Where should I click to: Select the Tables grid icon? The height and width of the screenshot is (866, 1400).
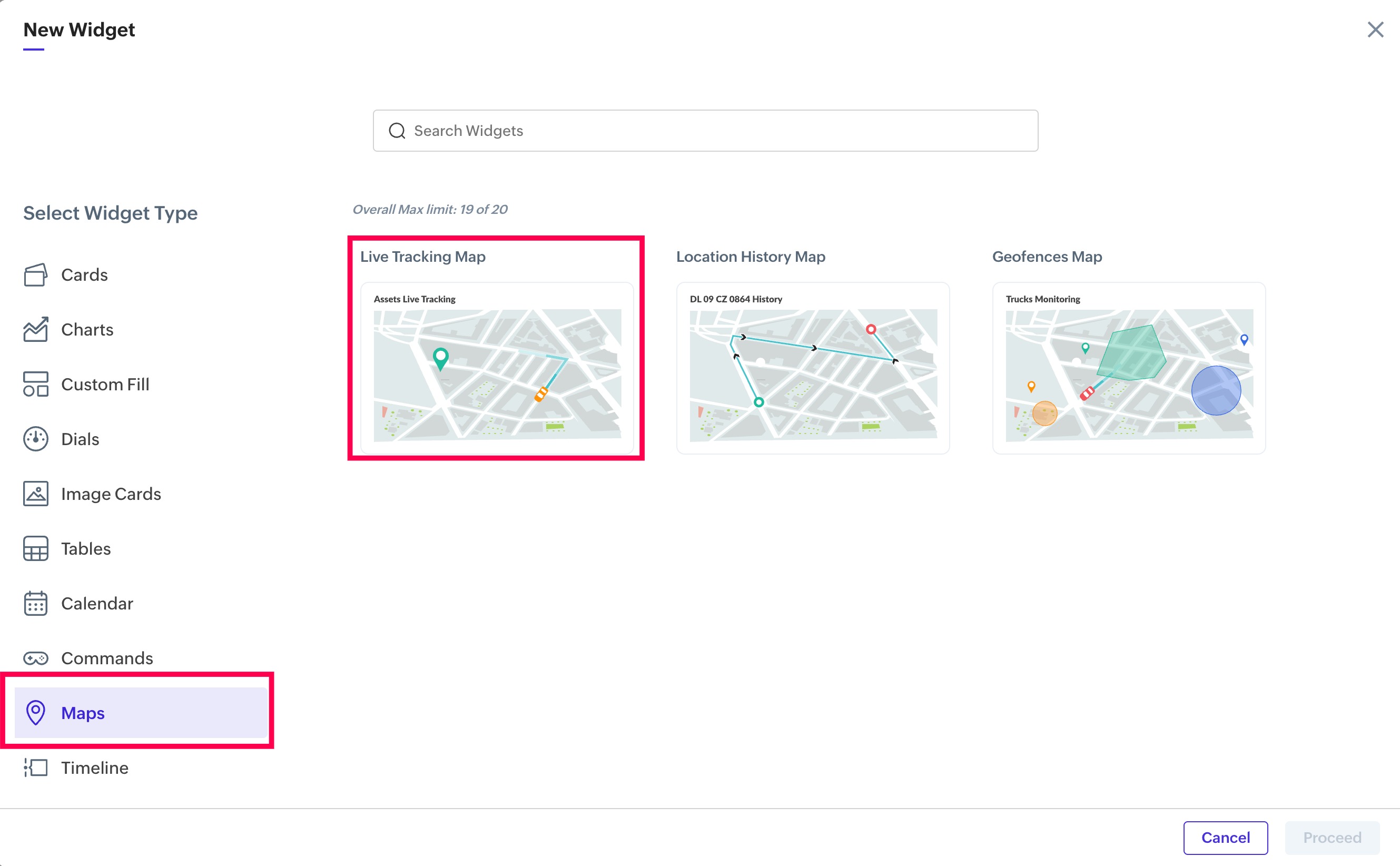tap(35, 549)
